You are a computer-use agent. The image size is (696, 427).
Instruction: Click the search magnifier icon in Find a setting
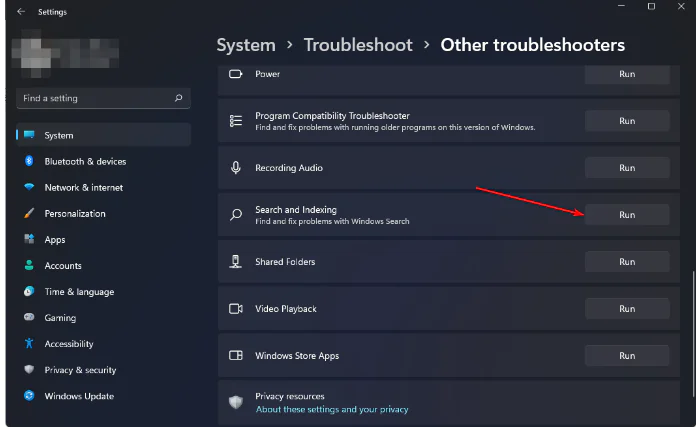[x=178, y=98]
